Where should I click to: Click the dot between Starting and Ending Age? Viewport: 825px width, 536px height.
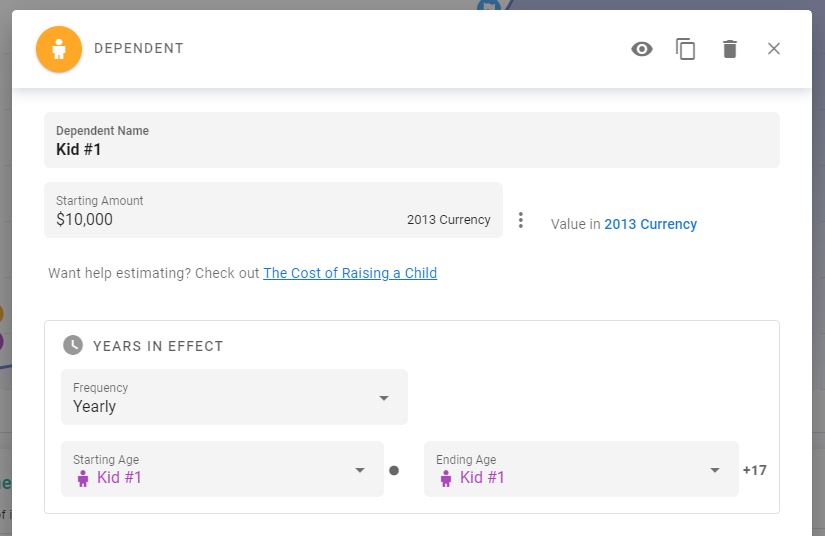(394, 470)
